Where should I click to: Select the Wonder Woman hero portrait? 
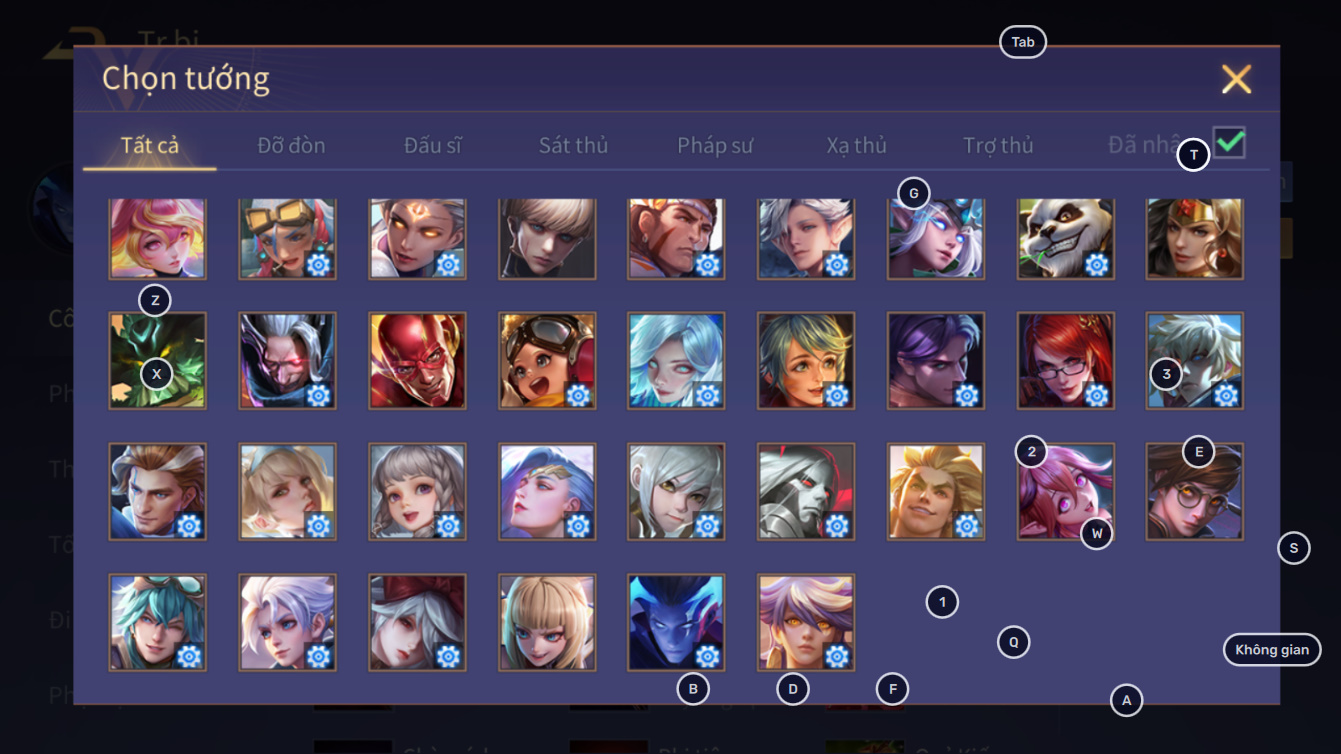coord(1195,238)
